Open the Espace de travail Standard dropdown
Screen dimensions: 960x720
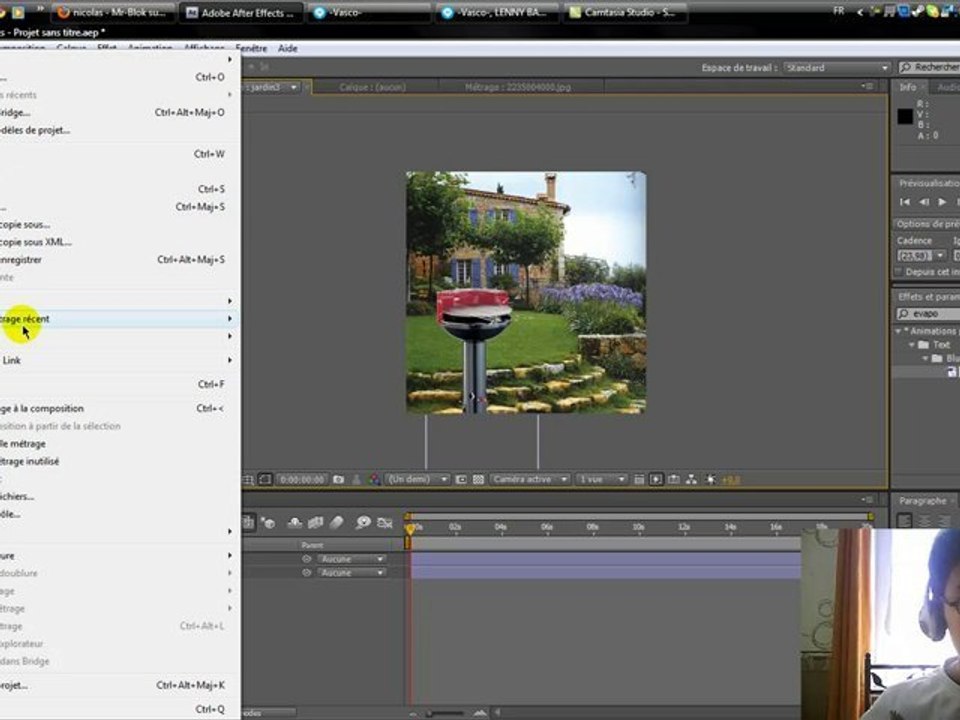[837, 68]
